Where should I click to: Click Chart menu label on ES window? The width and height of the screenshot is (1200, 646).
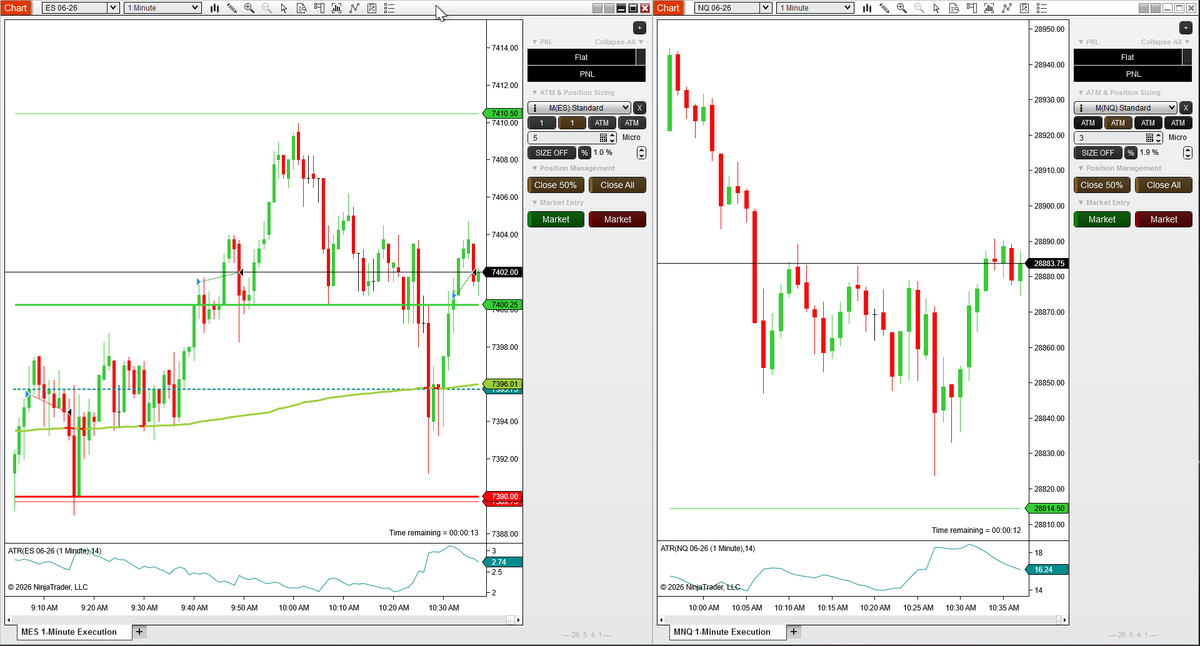[x=15, y=8]
